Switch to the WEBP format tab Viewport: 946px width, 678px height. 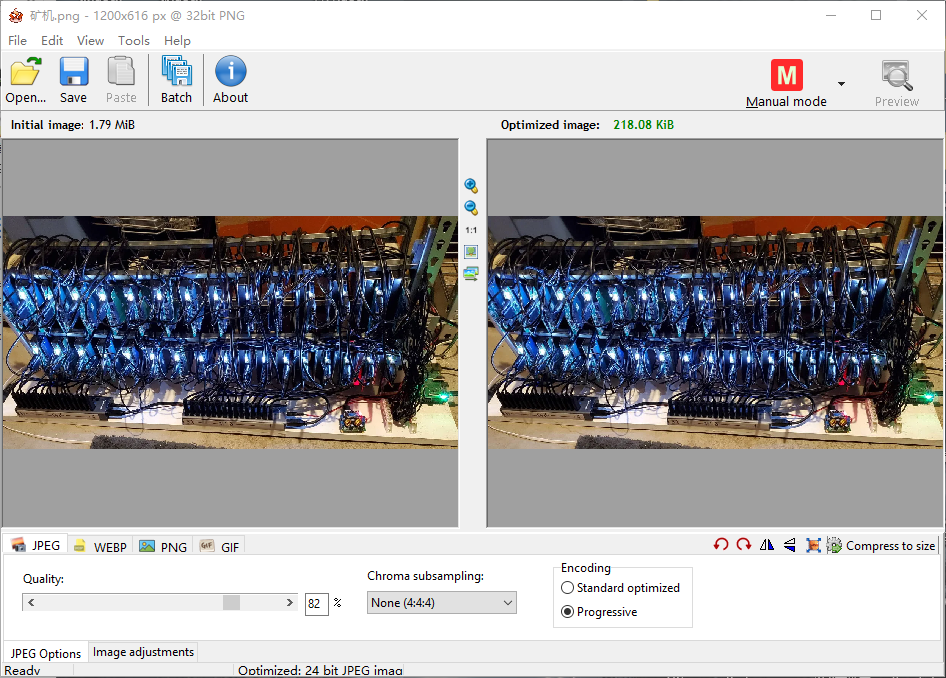[100, 547]
